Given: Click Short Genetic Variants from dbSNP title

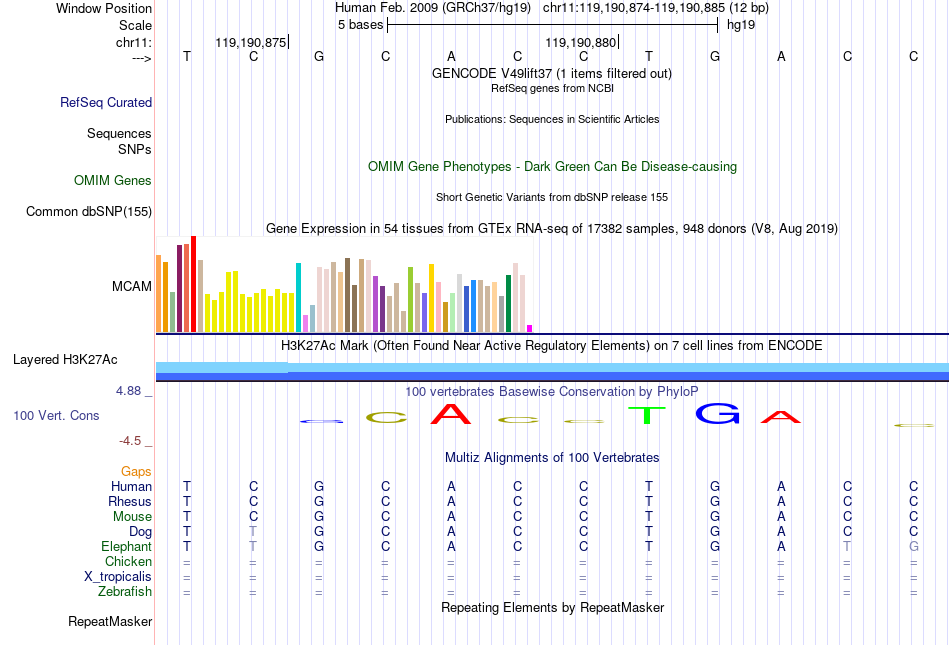Looking at the screenshot, I should click(x=552, y=197).
